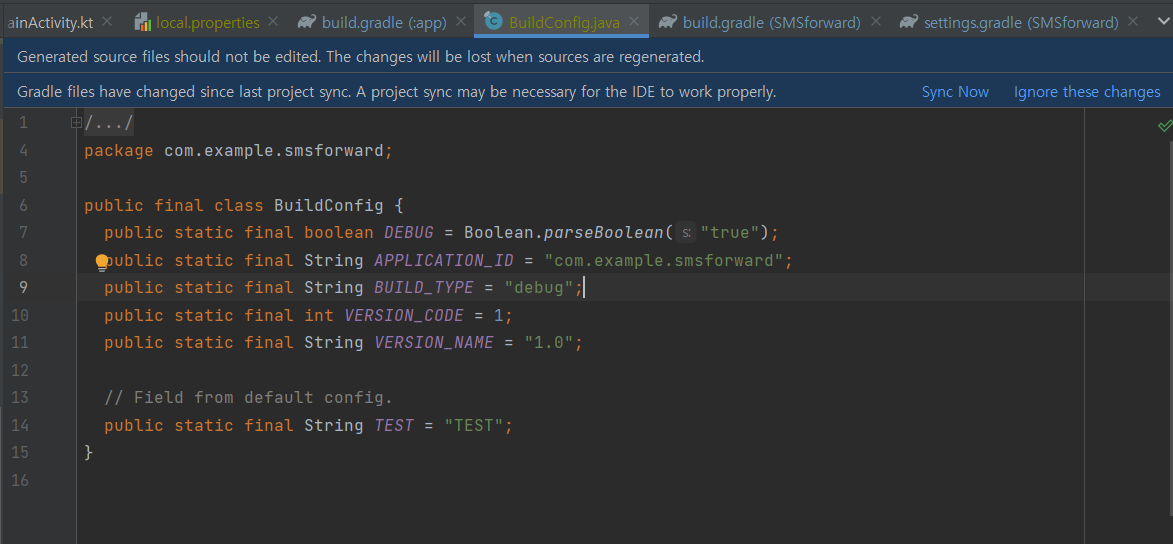This screenshot has width=1173, height=544.
Task: Click the parseBoolean method call
Action: click(603, 233)
